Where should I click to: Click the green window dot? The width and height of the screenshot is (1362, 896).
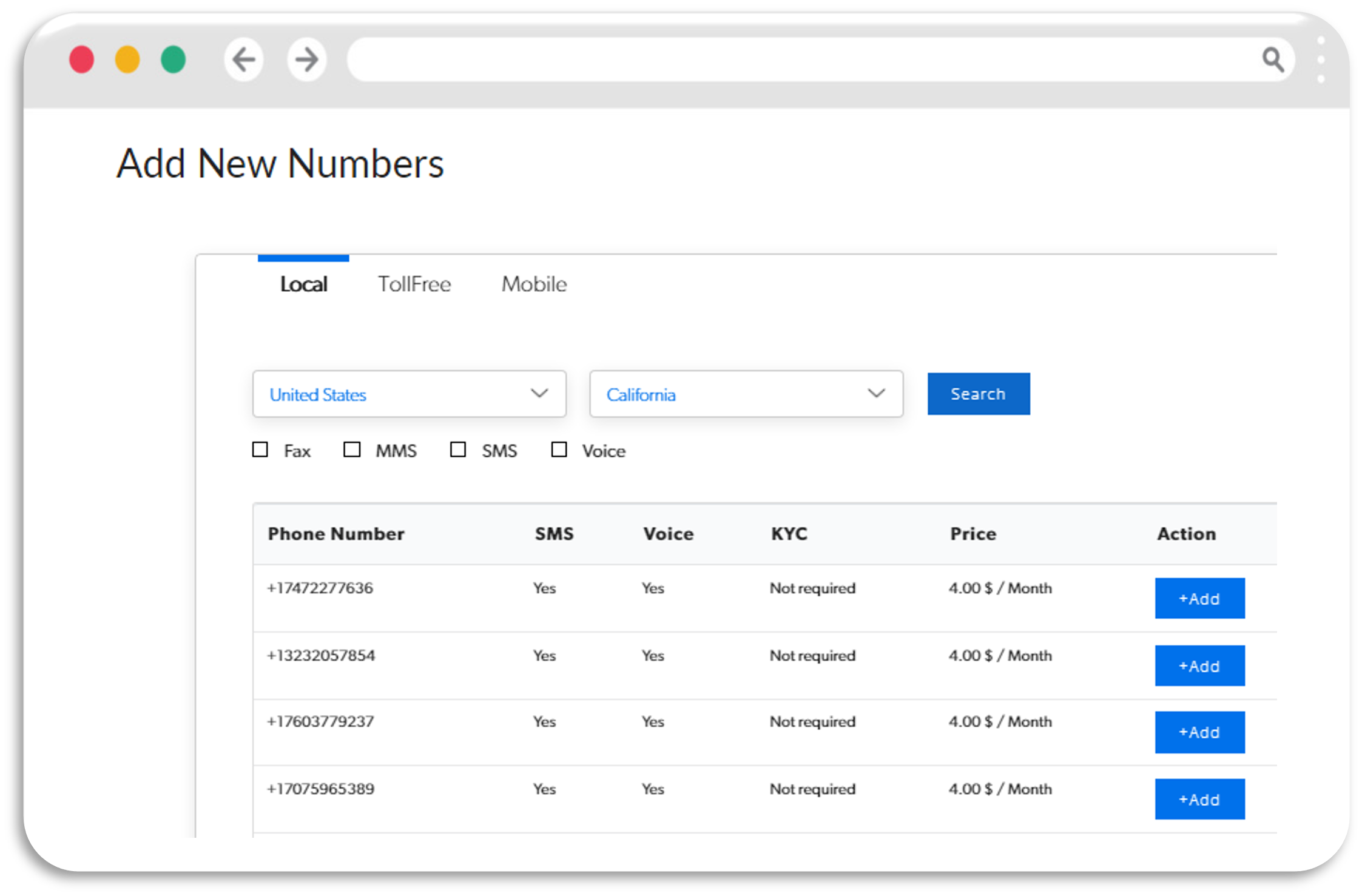tap(174, 59)
